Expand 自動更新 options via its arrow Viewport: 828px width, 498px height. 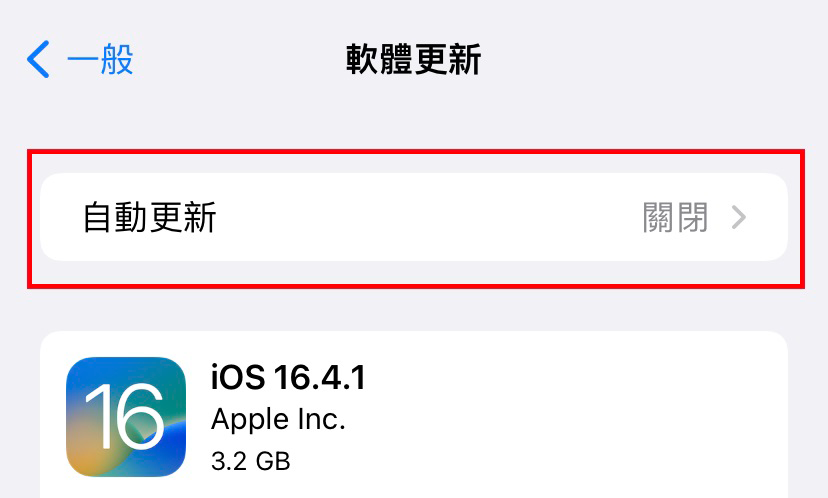coord(739,217)
